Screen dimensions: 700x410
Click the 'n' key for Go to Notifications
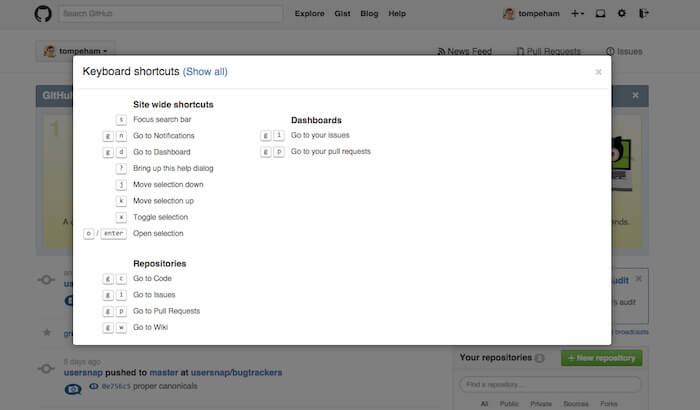pyautogui.click(x=121, y=136)
